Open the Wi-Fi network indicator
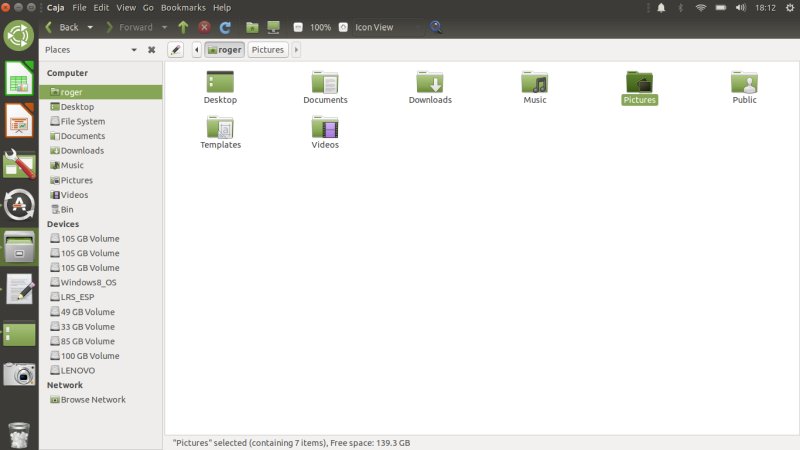Screen dimensions: 800x450 (x=701, y=8)
